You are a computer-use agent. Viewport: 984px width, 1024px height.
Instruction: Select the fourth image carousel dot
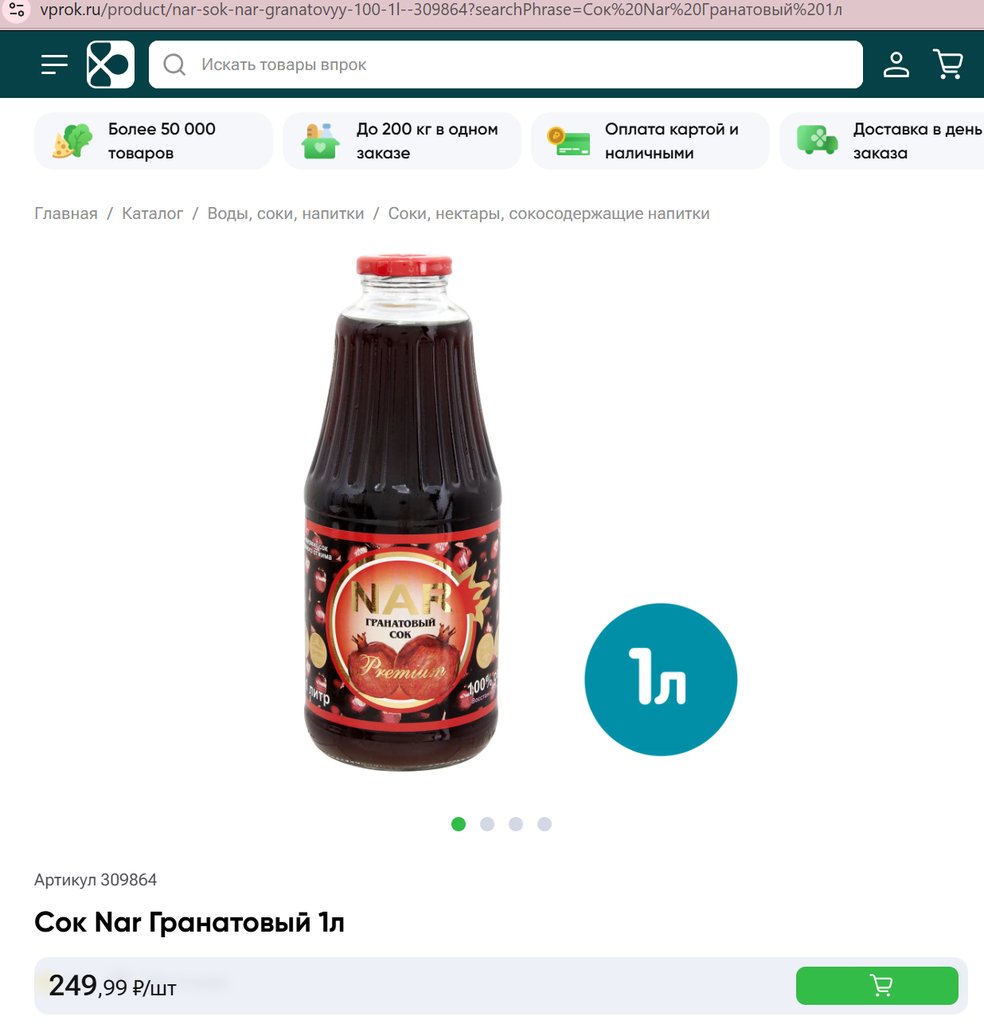point(545,824)
